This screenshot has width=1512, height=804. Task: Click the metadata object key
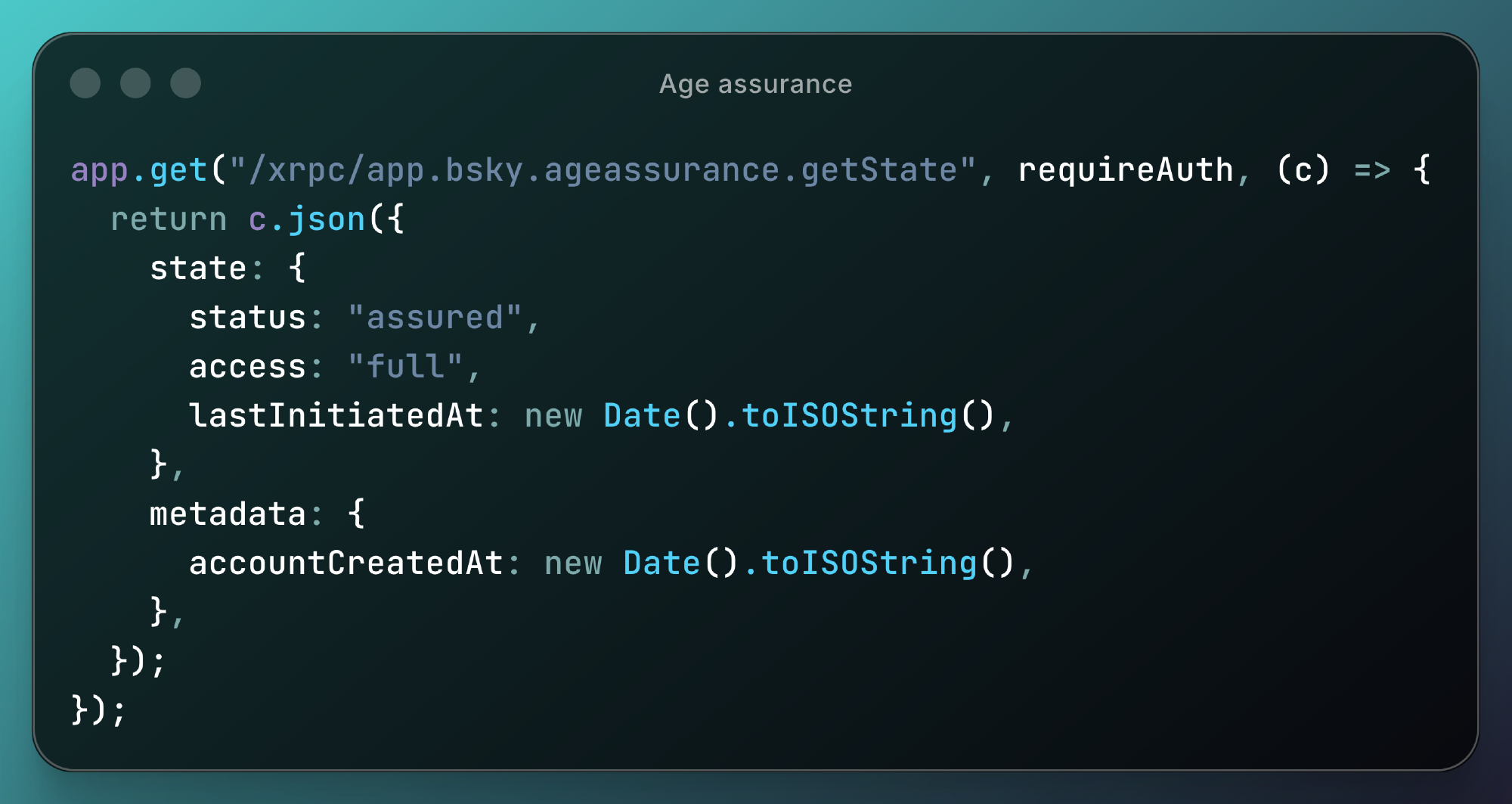click(228, 514)
